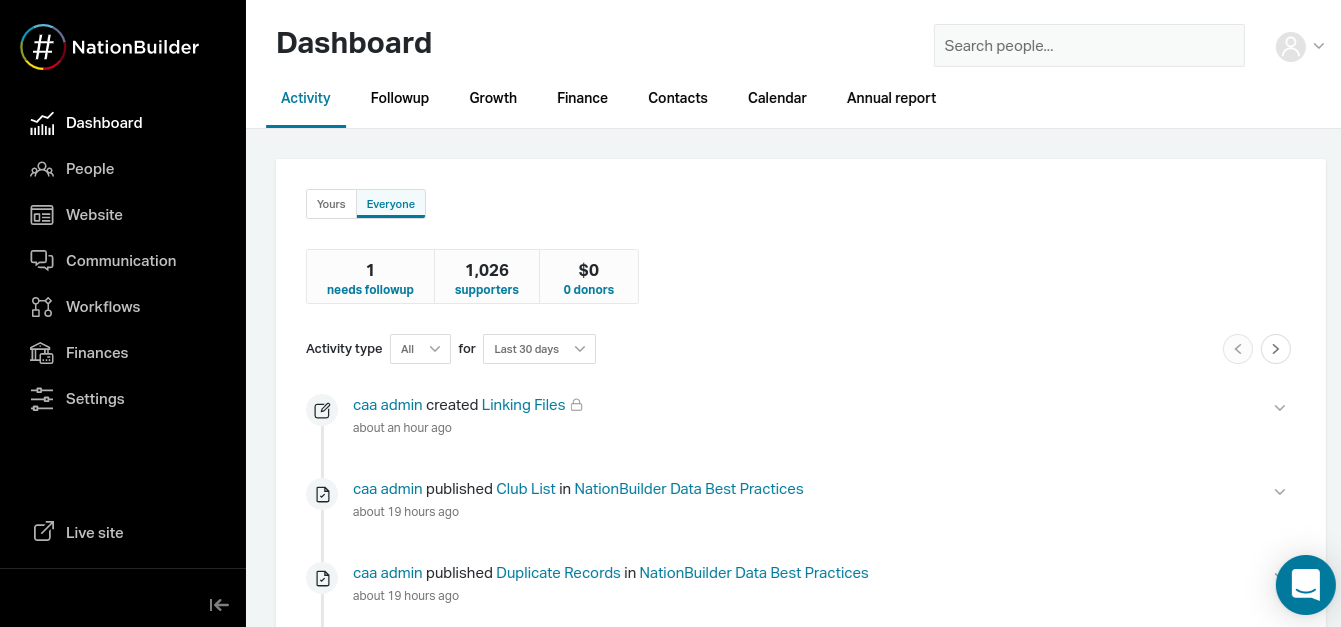This screenshot has width=1341, height=627.
Task: Click the edit icon beside Linking Files
Action: (322, 410)
